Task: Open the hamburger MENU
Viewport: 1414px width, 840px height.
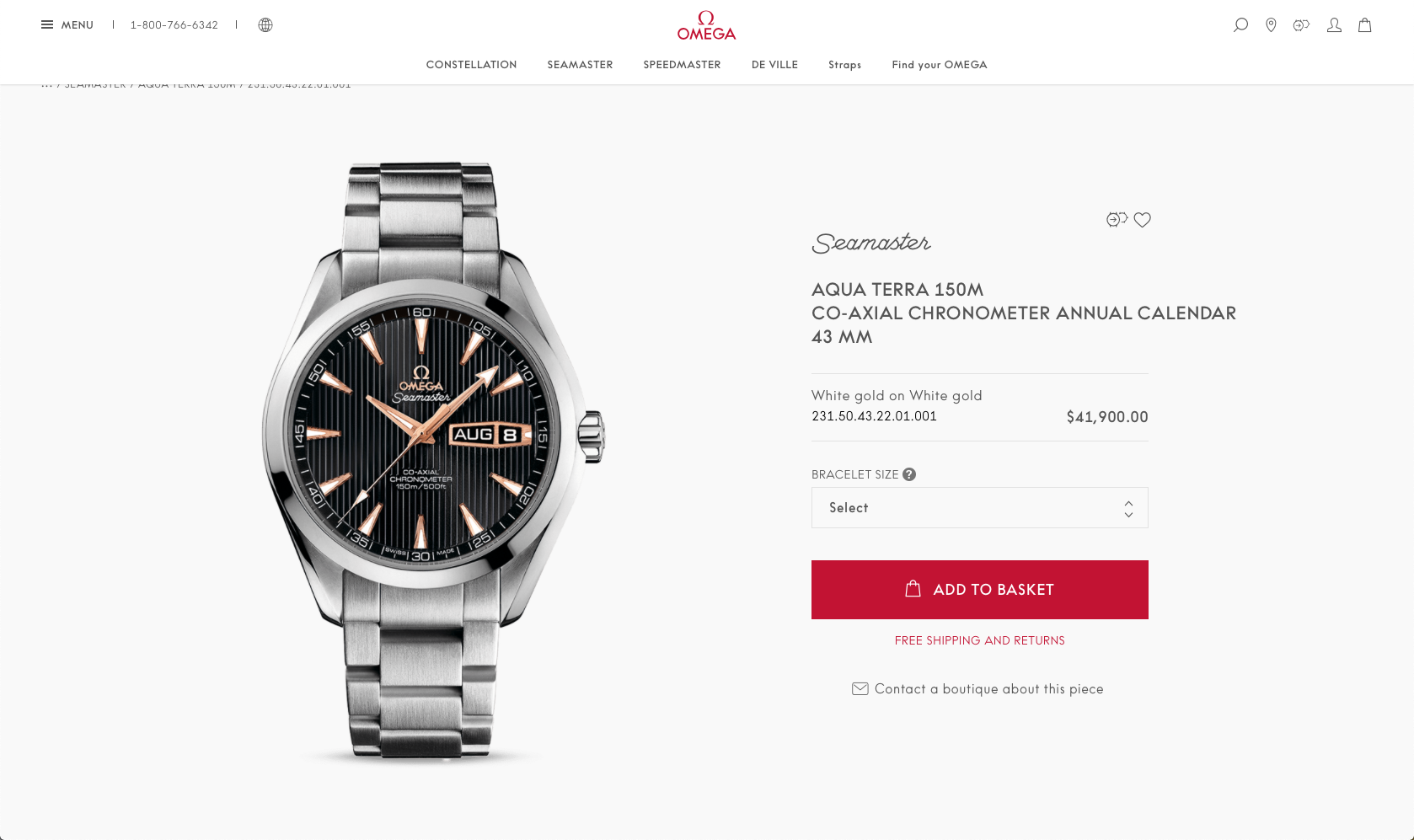Action: (67, 25)
